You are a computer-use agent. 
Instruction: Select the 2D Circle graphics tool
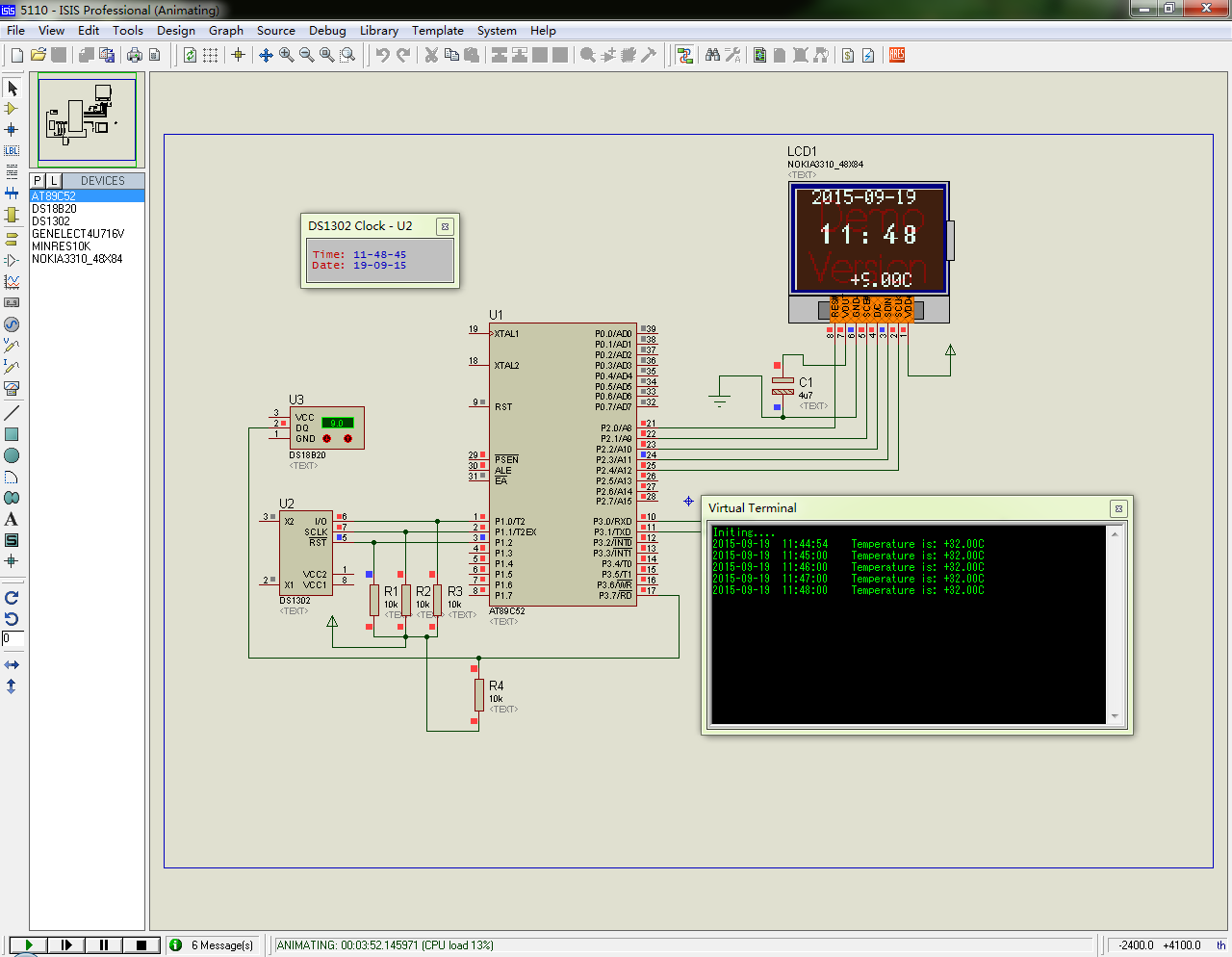12,455
